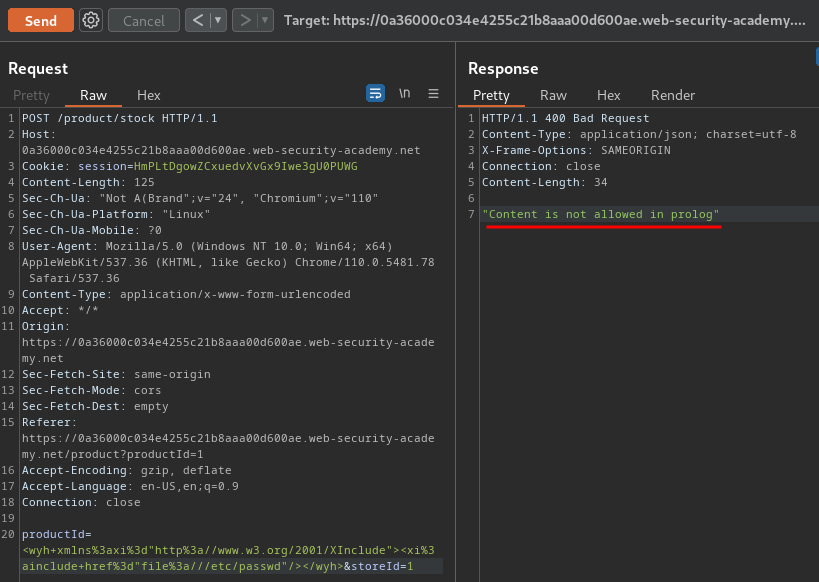
Task: Click the Sec-Fetch-Site: same-origin header
Action: point(116,374)
